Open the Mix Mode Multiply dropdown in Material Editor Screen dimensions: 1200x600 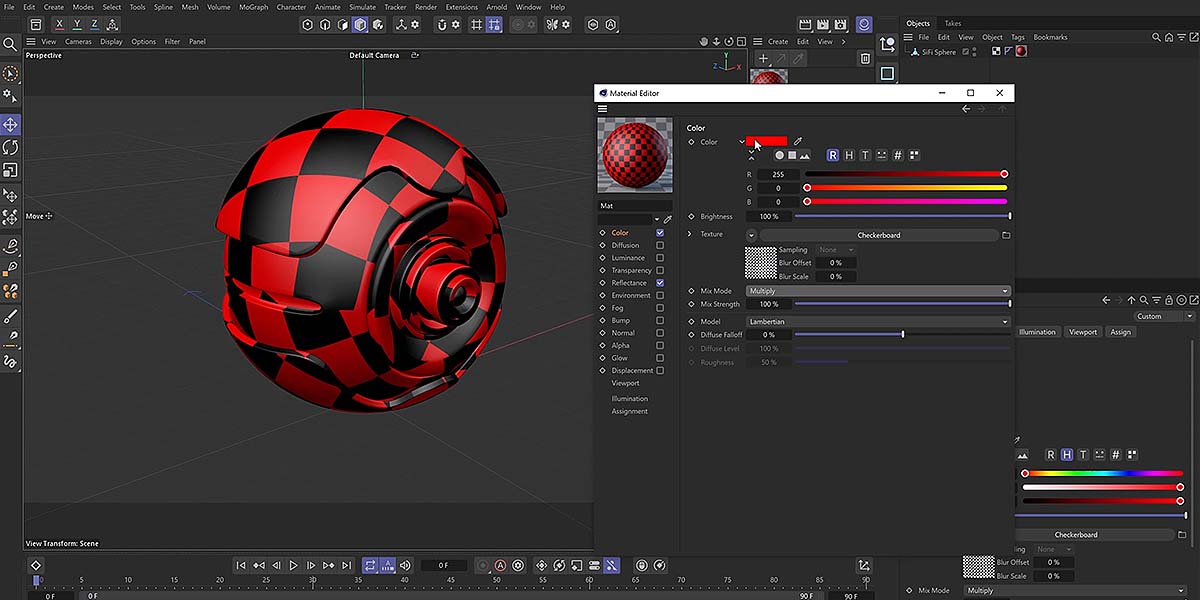(878, 291)
